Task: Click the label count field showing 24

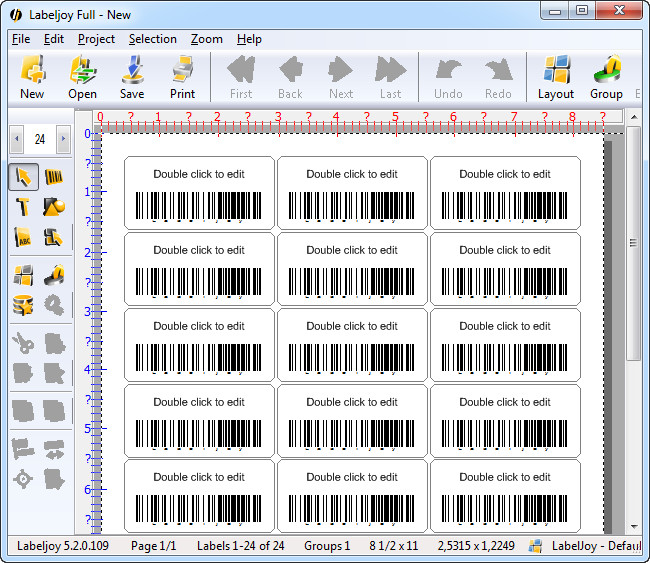Action: click(x=40, y=139)
